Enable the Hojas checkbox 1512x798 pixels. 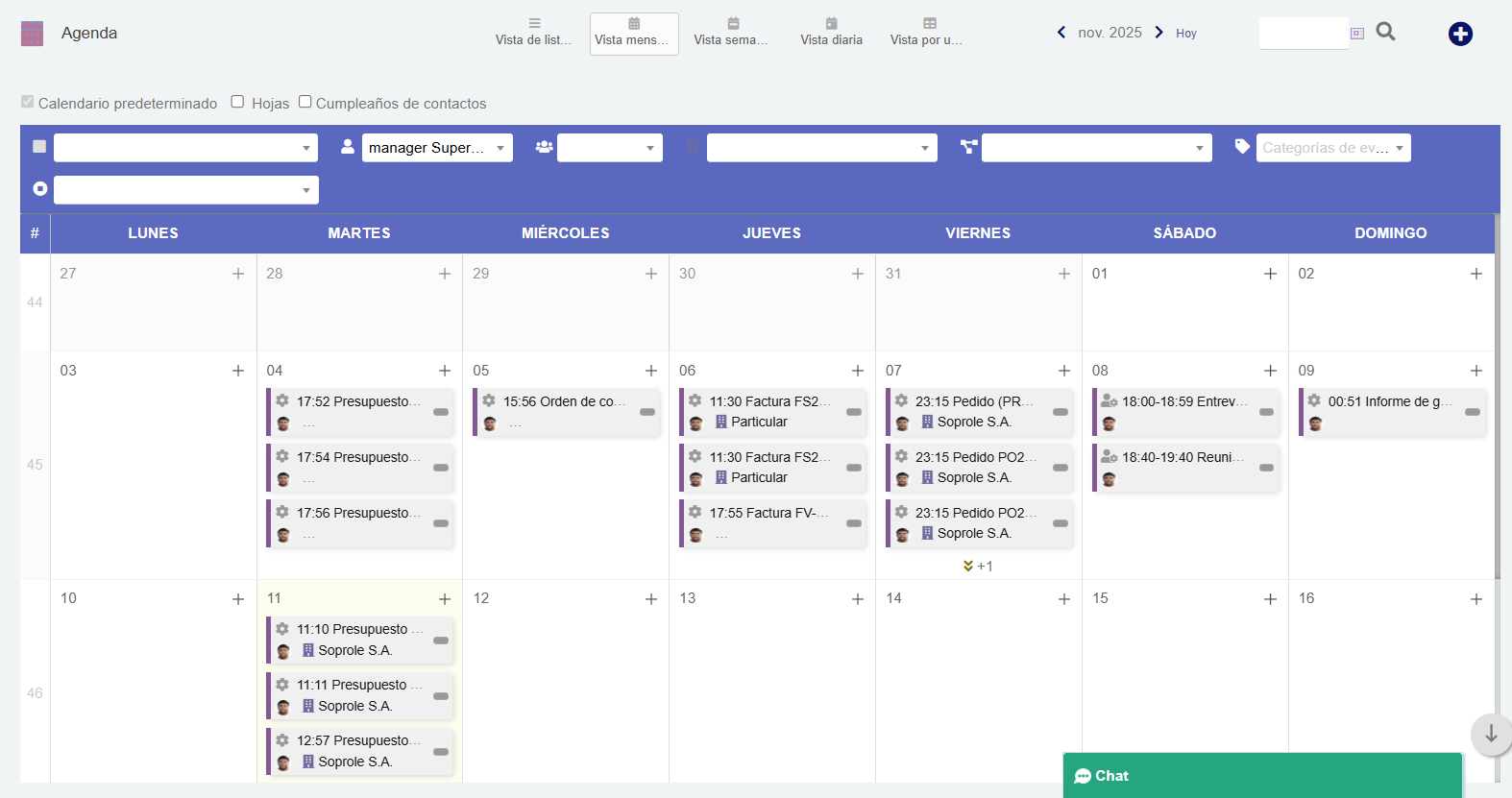click(x=237, y=102)
